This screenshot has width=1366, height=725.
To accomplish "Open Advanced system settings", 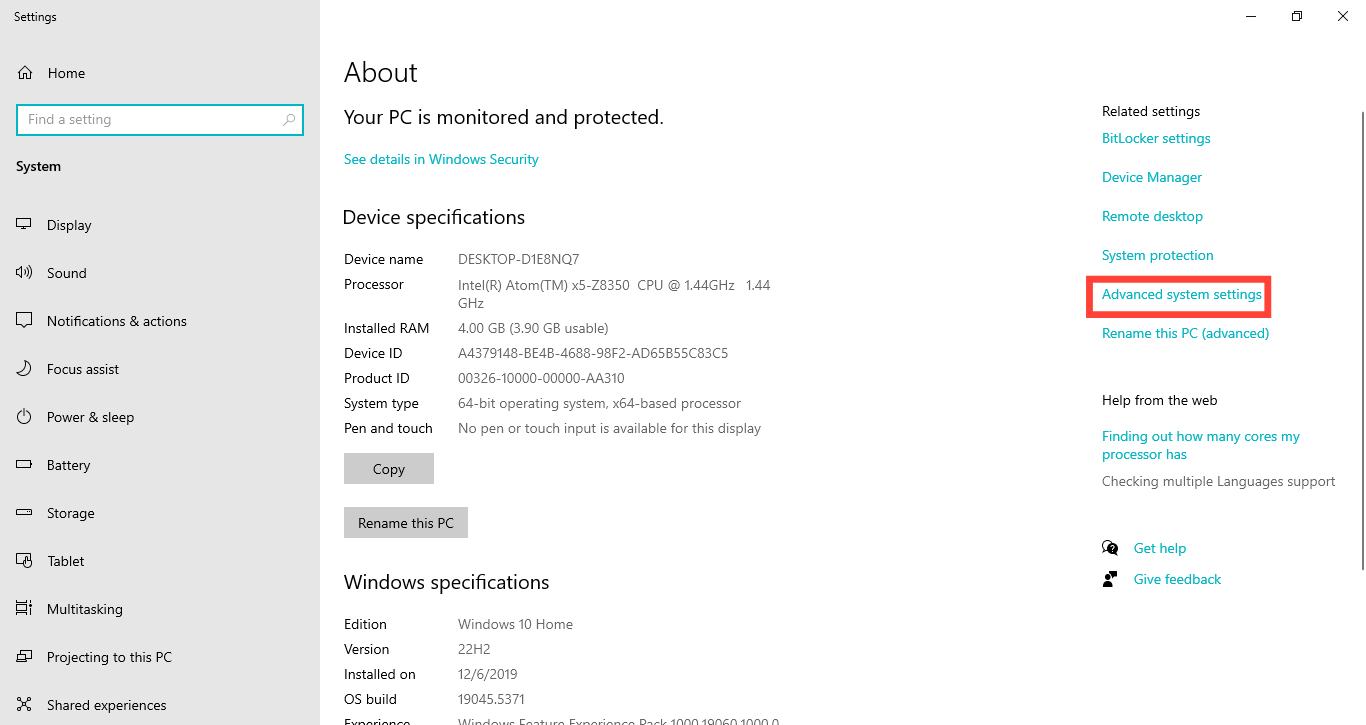I will [x=1180, y=295].
